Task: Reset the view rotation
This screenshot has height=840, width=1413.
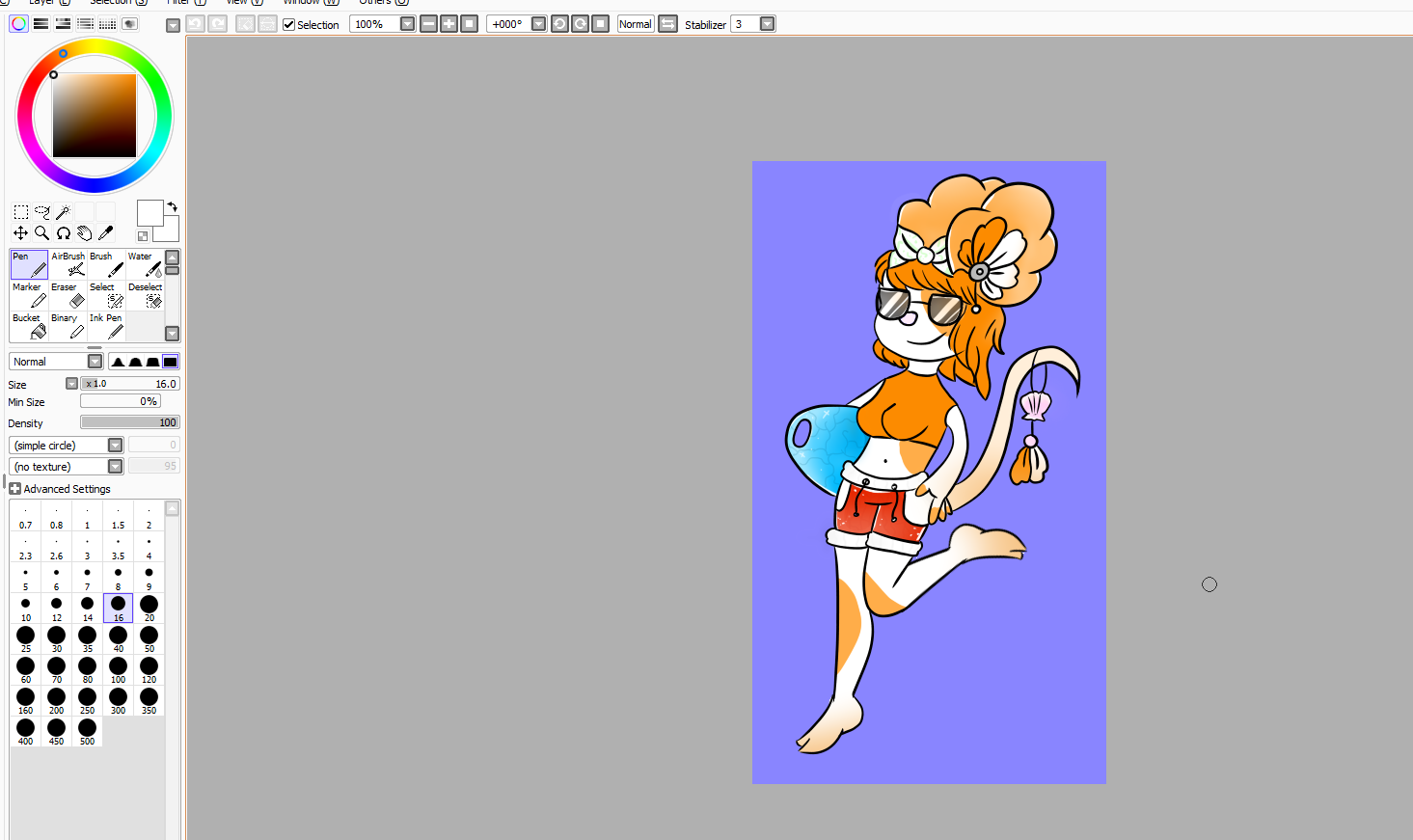Action: click(600, 24)
